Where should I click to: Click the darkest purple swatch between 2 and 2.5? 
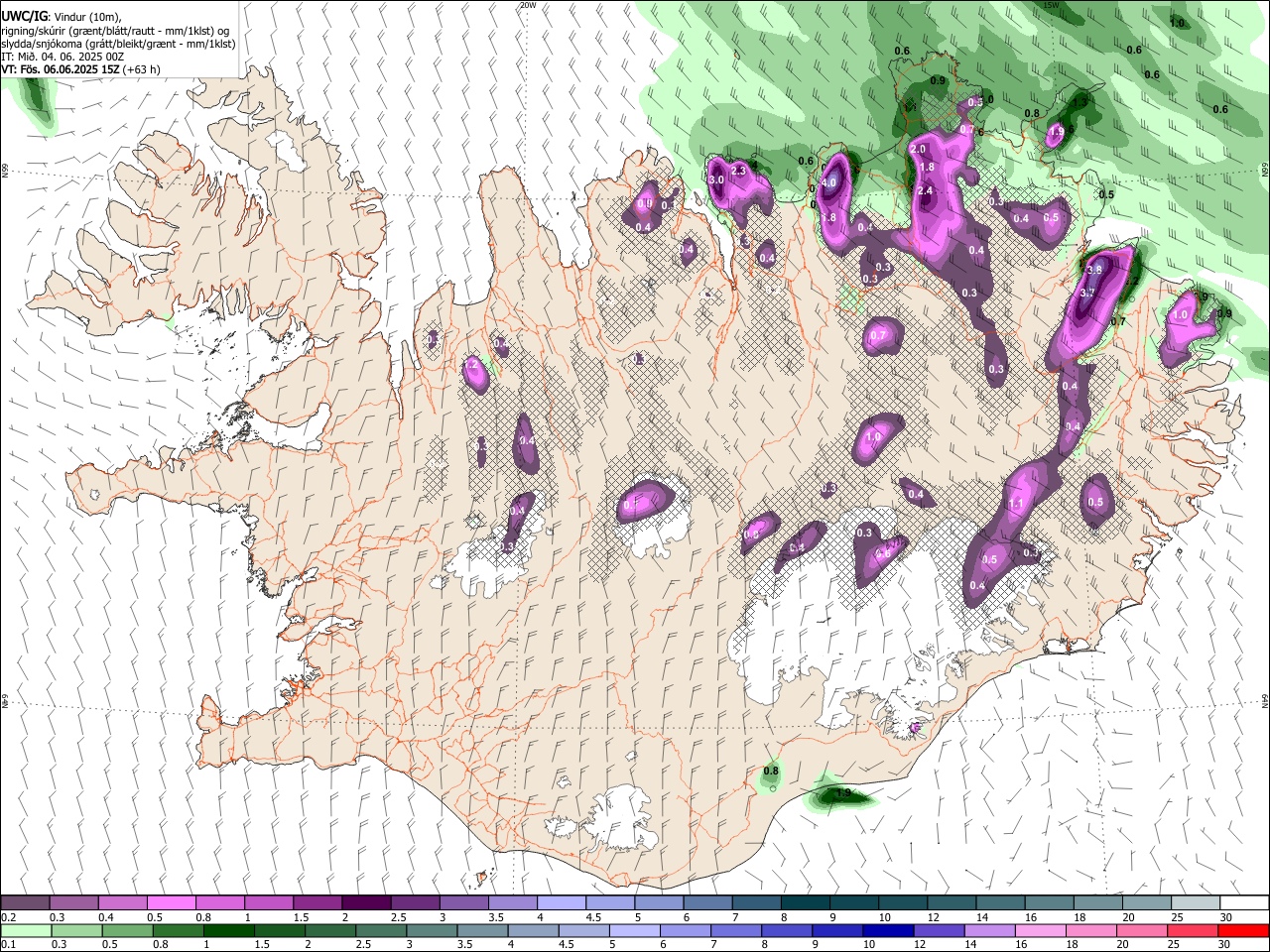point(365,902)
